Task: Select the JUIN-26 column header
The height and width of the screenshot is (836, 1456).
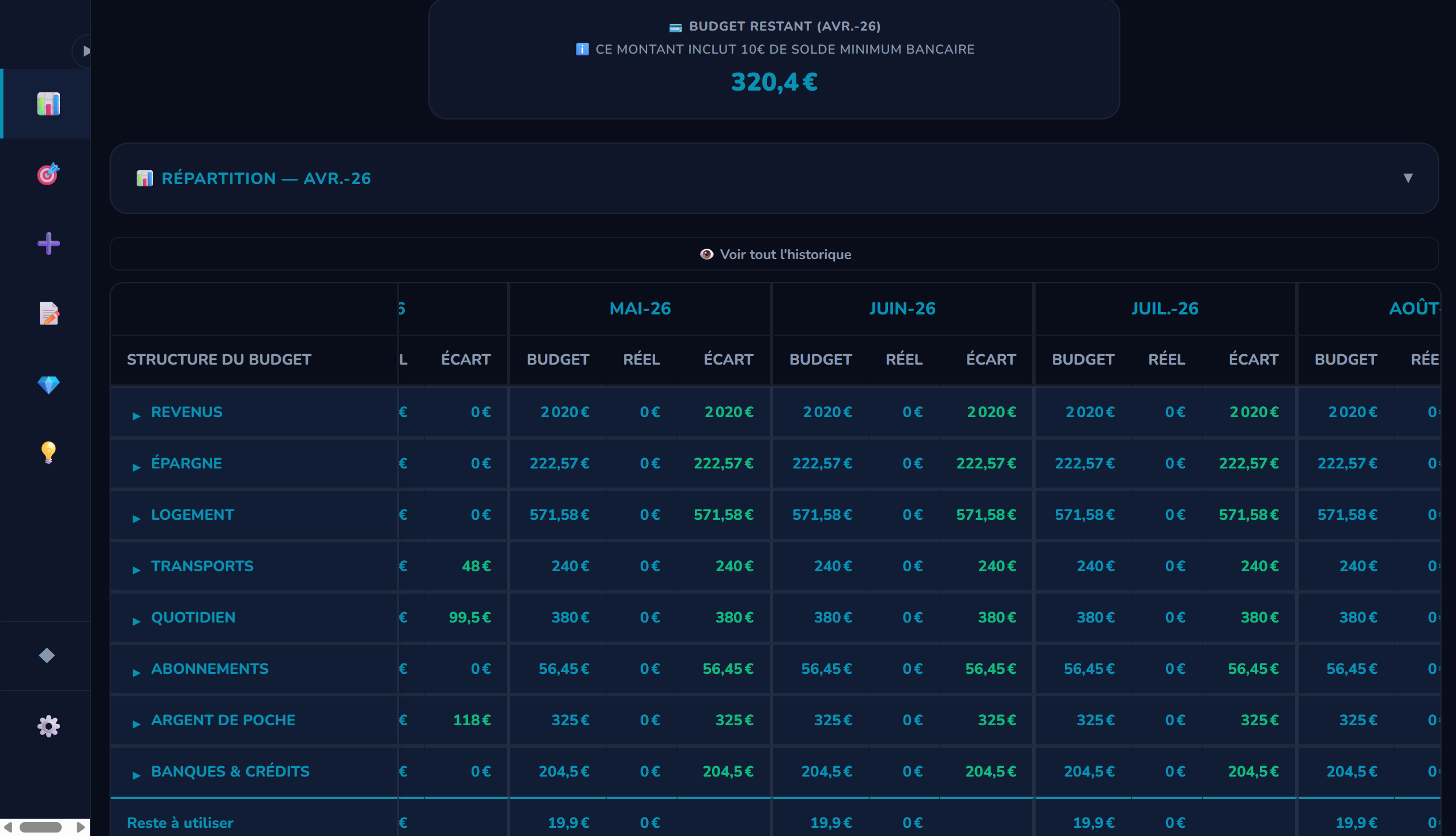Action: pos(902,309)
